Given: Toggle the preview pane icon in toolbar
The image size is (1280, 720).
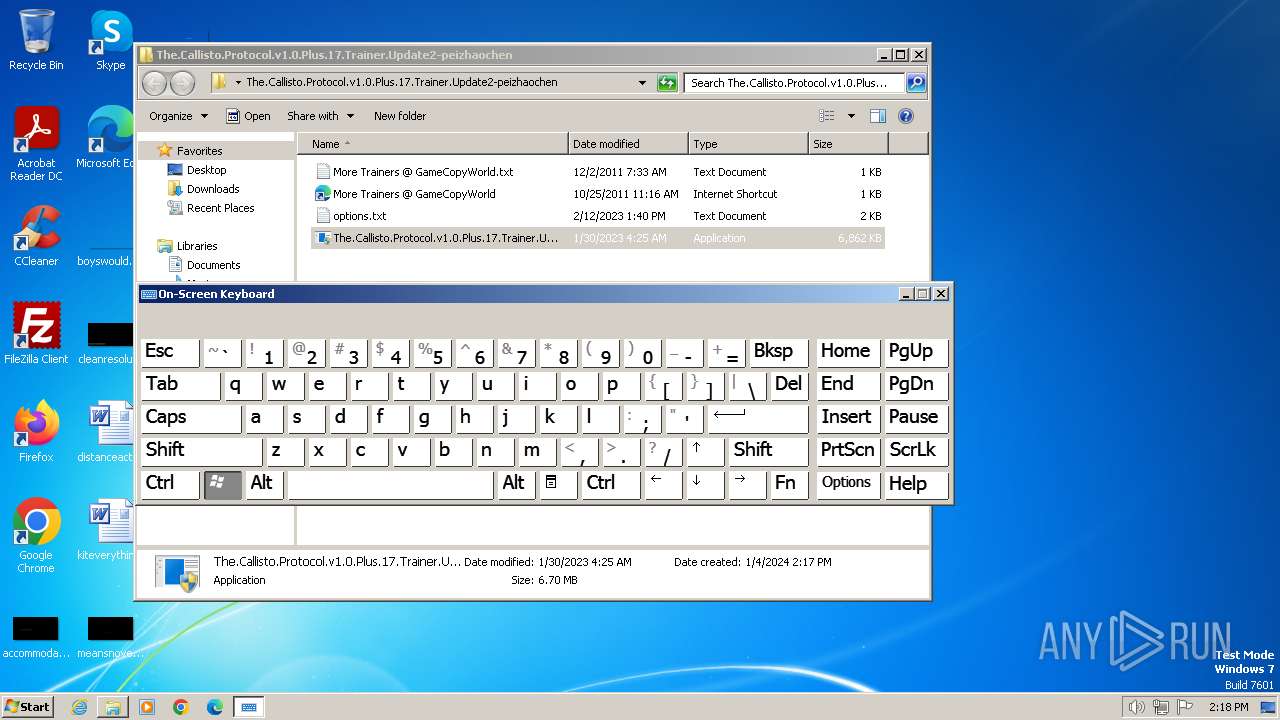Looking at the screenshot, I should tap(877, 116).
